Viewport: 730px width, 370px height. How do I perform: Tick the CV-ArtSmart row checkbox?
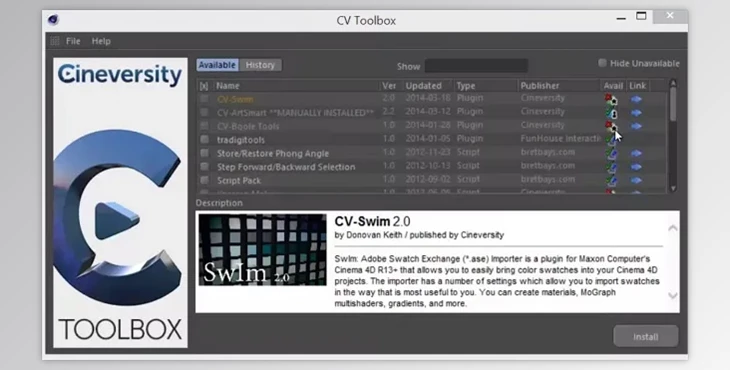204,112
